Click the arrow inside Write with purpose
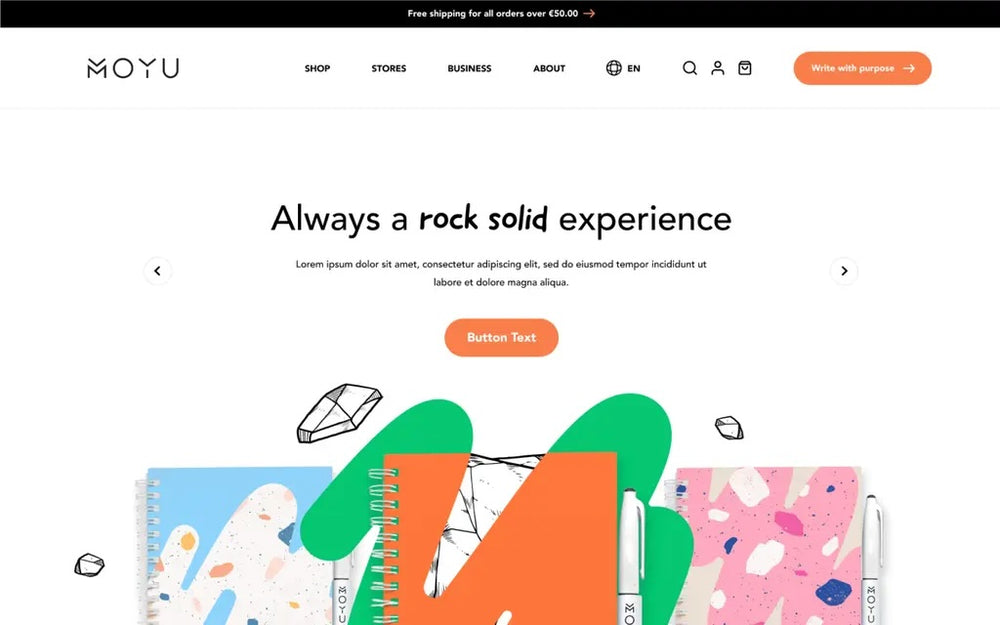1000x625 pixels. [x=909, y=68]
